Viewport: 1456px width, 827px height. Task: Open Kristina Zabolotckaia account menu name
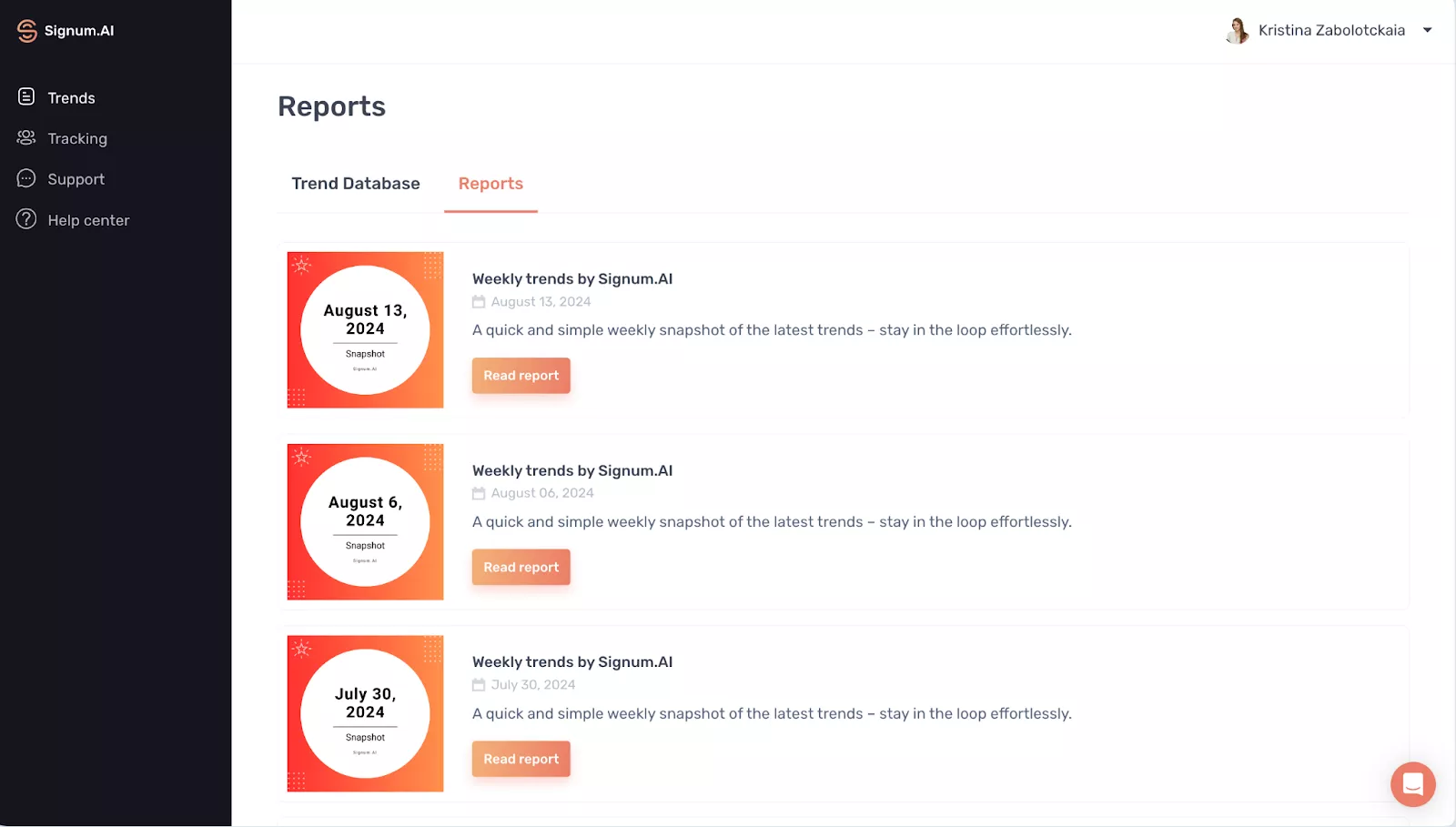click(1331, 31)
